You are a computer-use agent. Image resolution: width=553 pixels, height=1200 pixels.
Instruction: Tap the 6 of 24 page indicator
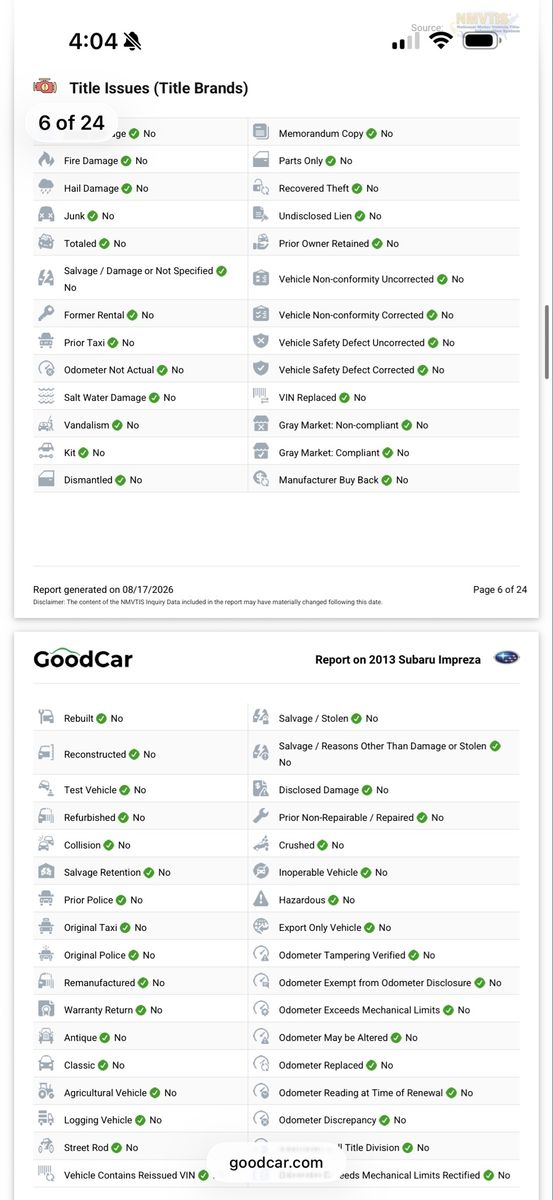click(71, 123)
